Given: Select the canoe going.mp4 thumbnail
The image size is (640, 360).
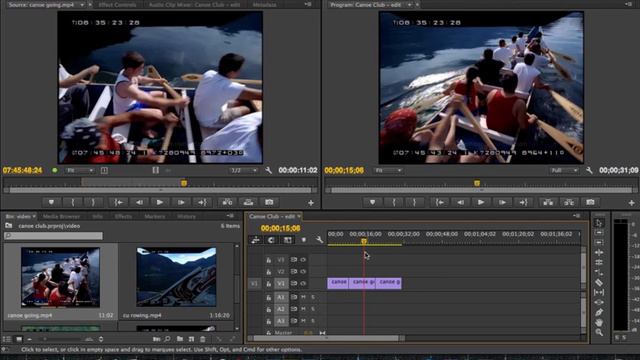Looking at the screenshot, I should click(60, 277).
